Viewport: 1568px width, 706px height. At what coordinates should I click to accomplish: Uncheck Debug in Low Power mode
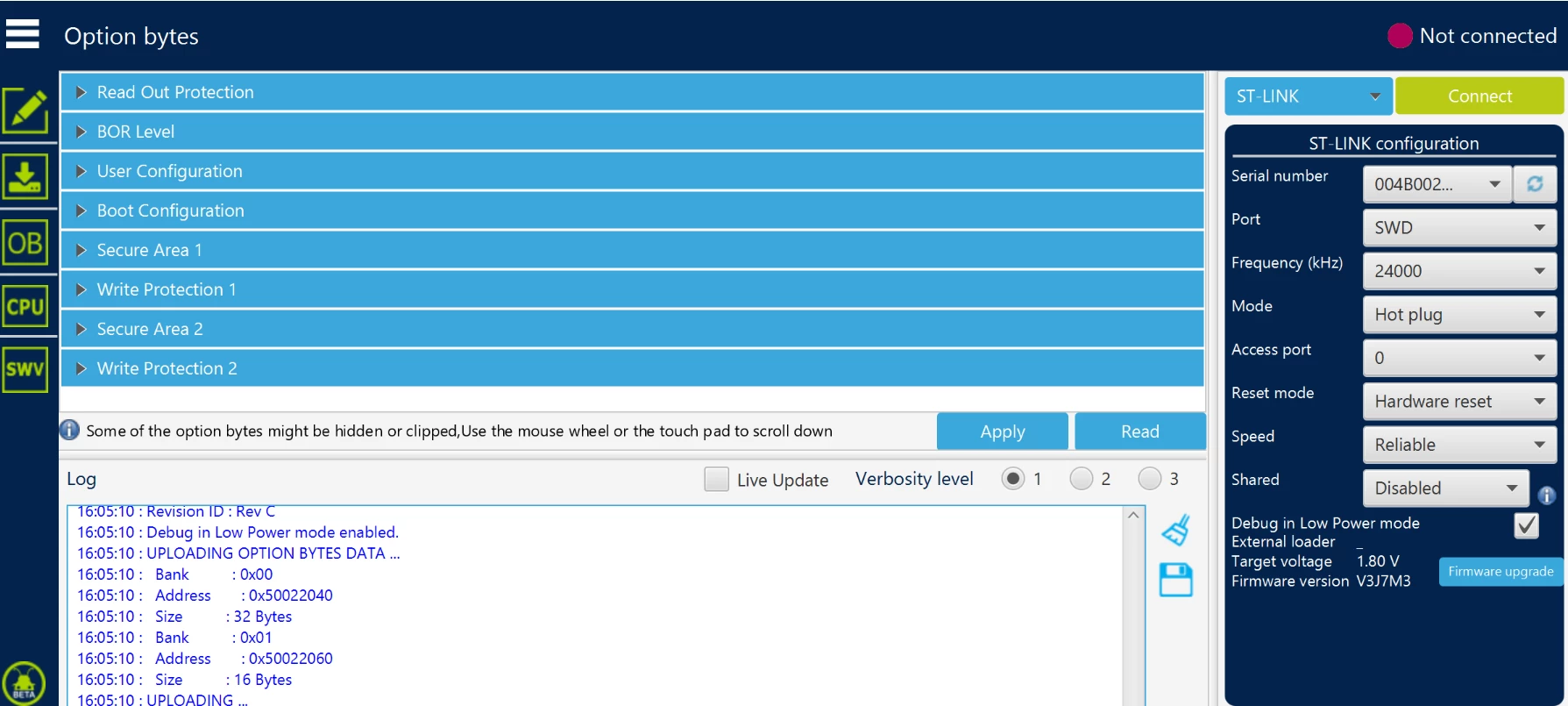(1526, 525)
